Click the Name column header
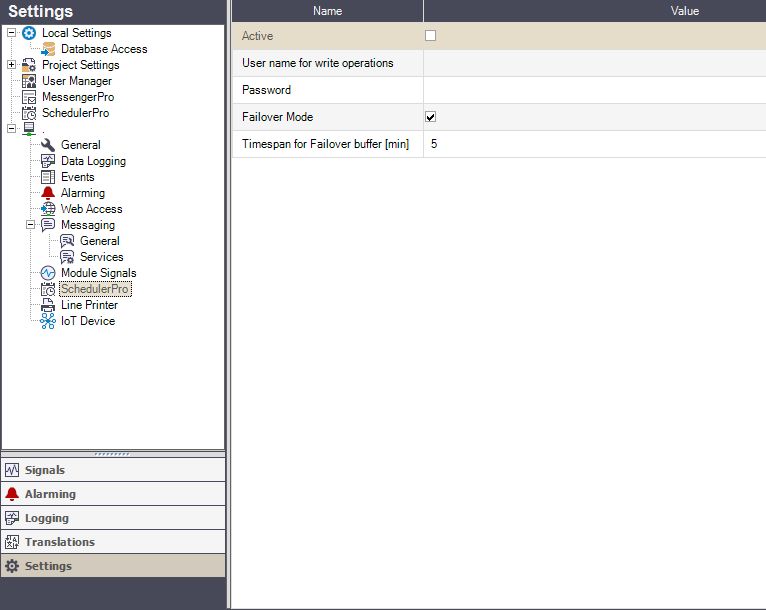This screenshot has height=610, width=766. tap(327, 11)
